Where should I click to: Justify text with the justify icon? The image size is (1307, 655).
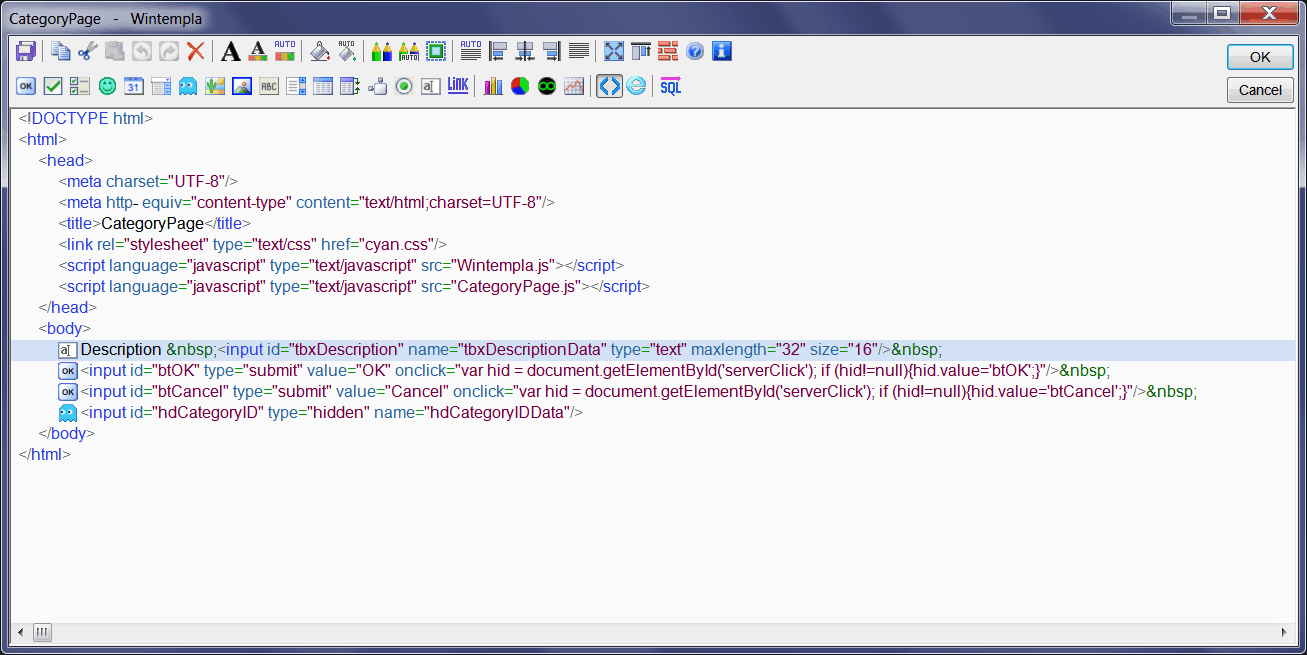[579, 51]
